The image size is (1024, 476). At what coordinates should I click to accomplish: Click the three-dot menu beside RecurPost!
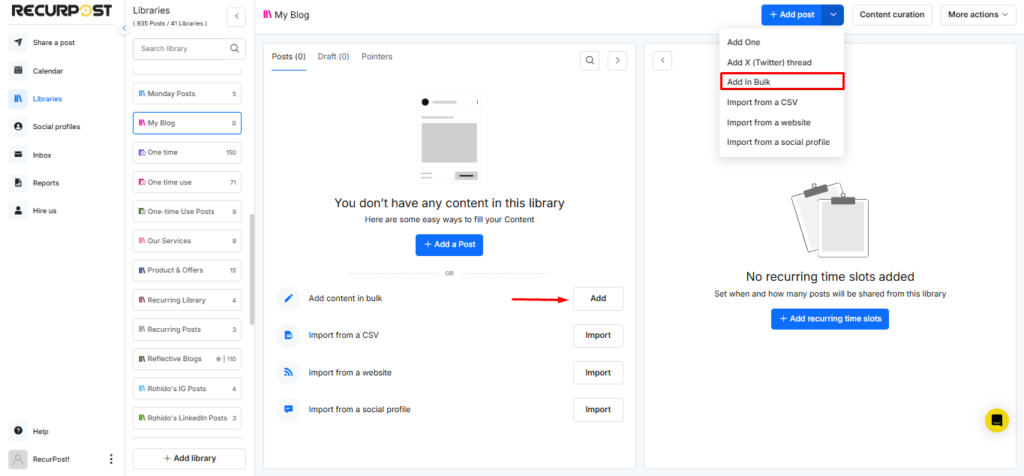click(111, 459)
